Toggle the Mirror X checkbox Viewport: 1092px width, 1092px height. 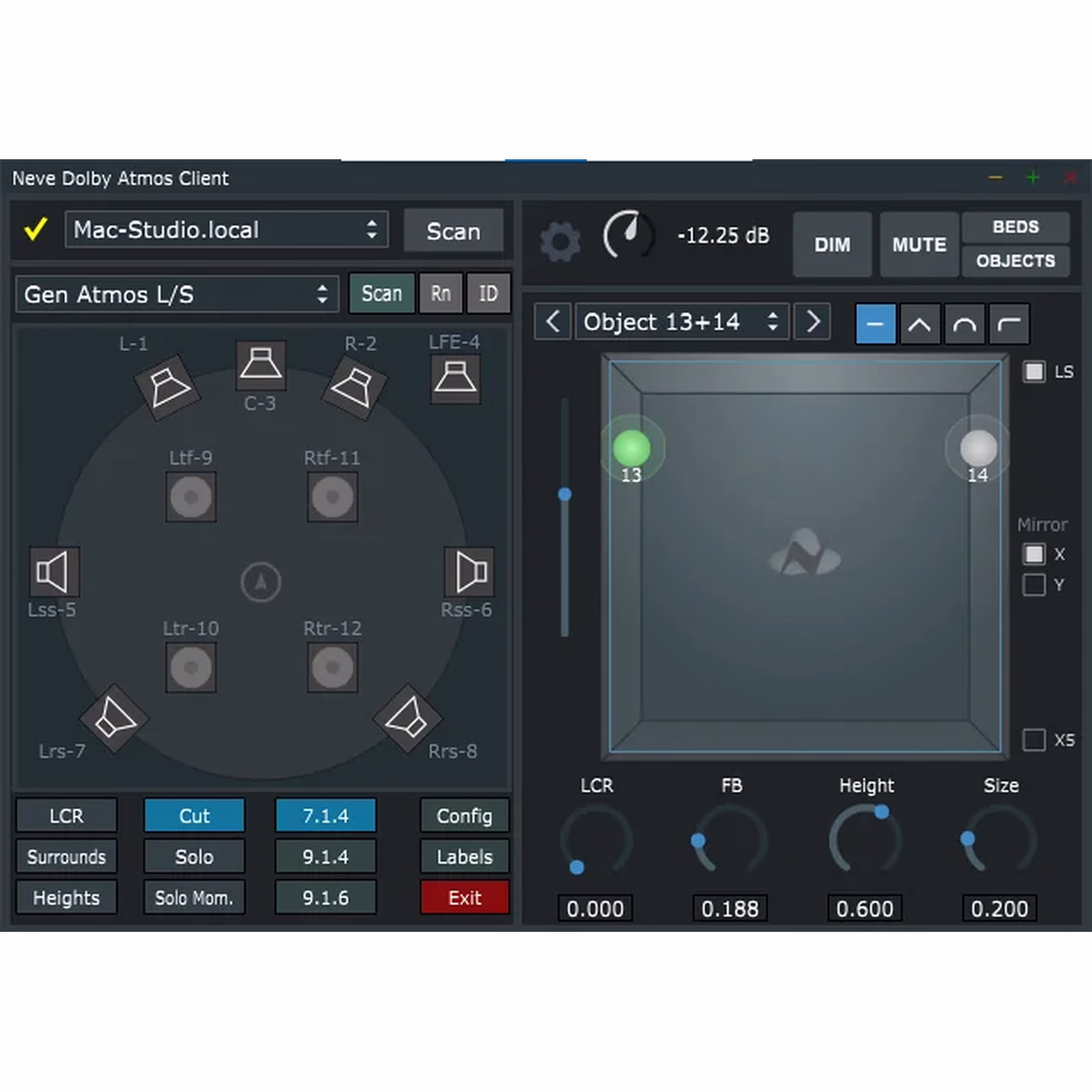(x=1035, y=553)
